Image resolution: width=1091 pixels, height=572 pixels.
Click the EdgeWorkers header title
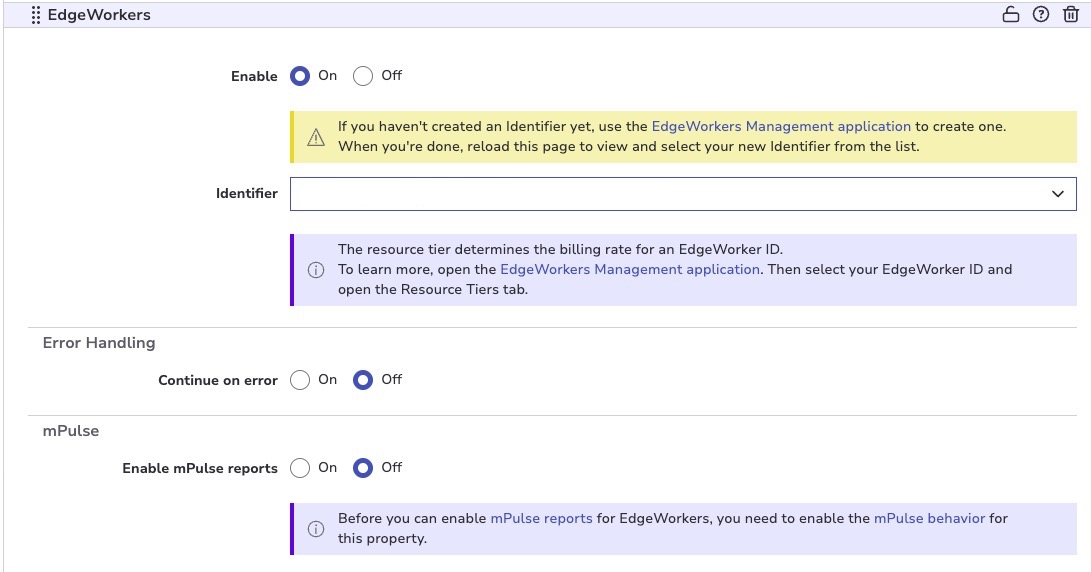[x=99, y=15]
